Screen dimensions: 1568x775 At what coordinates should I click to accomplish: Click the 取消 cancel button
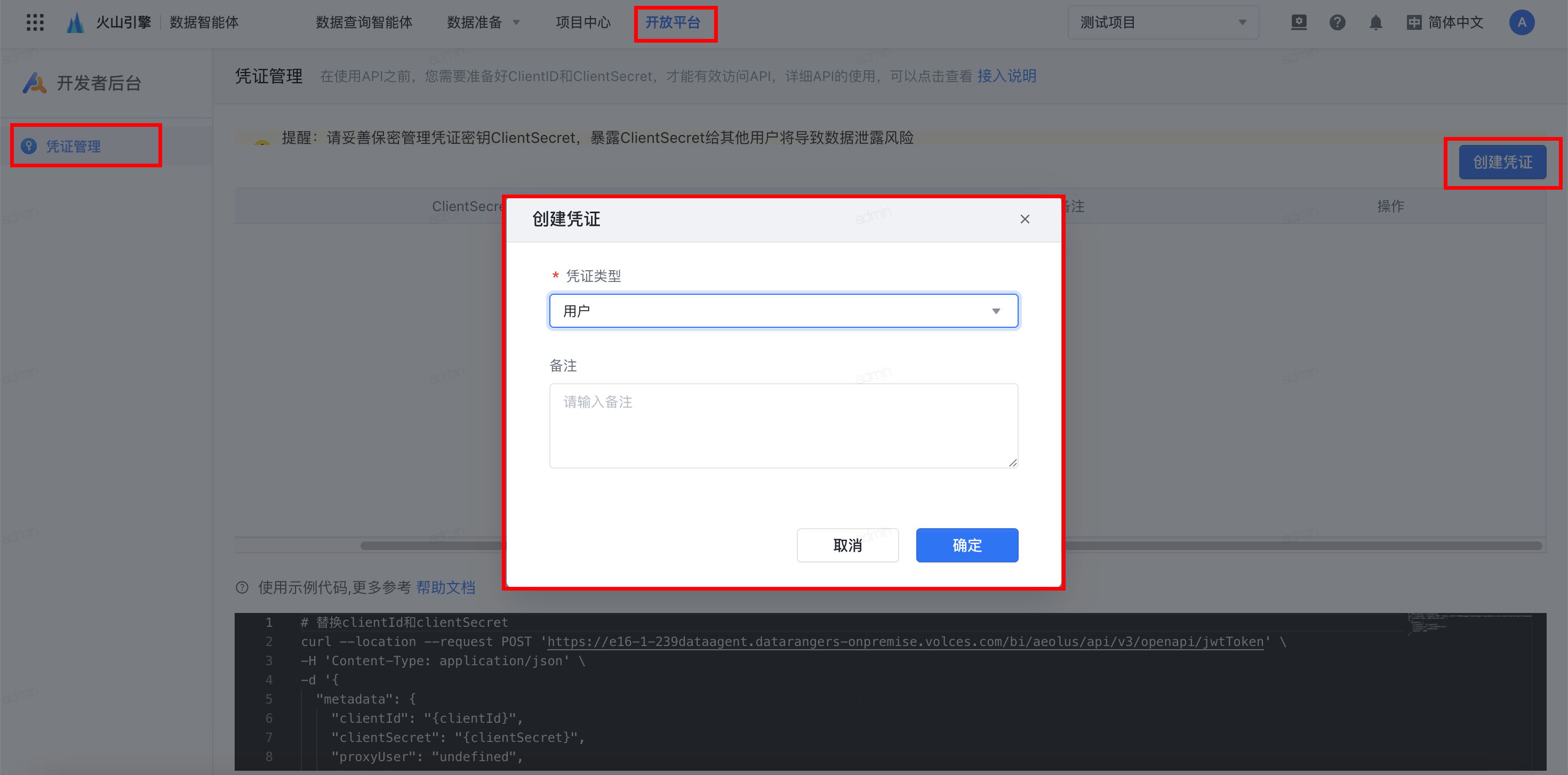coord(847,545)
